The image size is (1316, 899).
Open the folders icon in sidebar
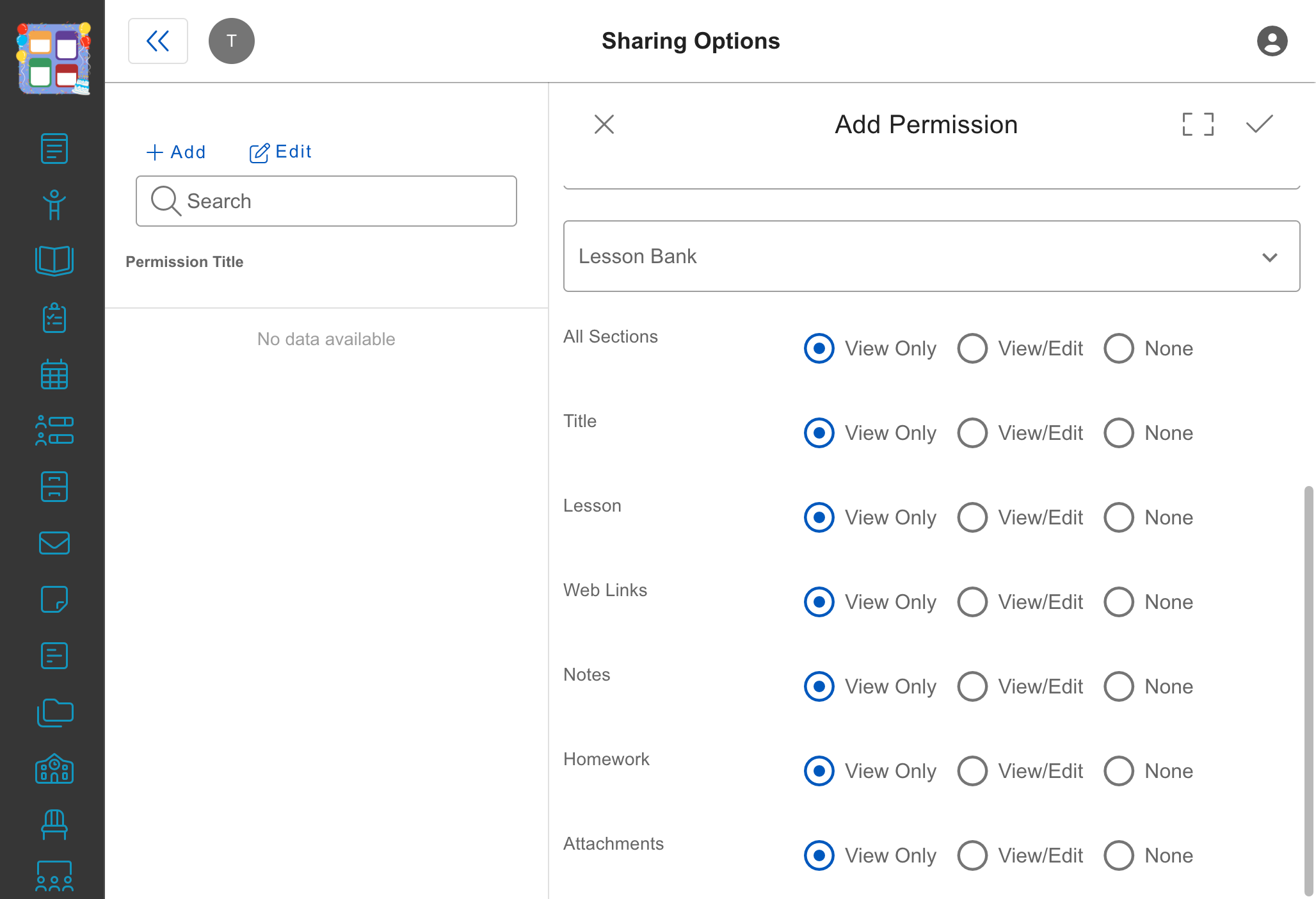pyautogui.click(x=55, y=712)
